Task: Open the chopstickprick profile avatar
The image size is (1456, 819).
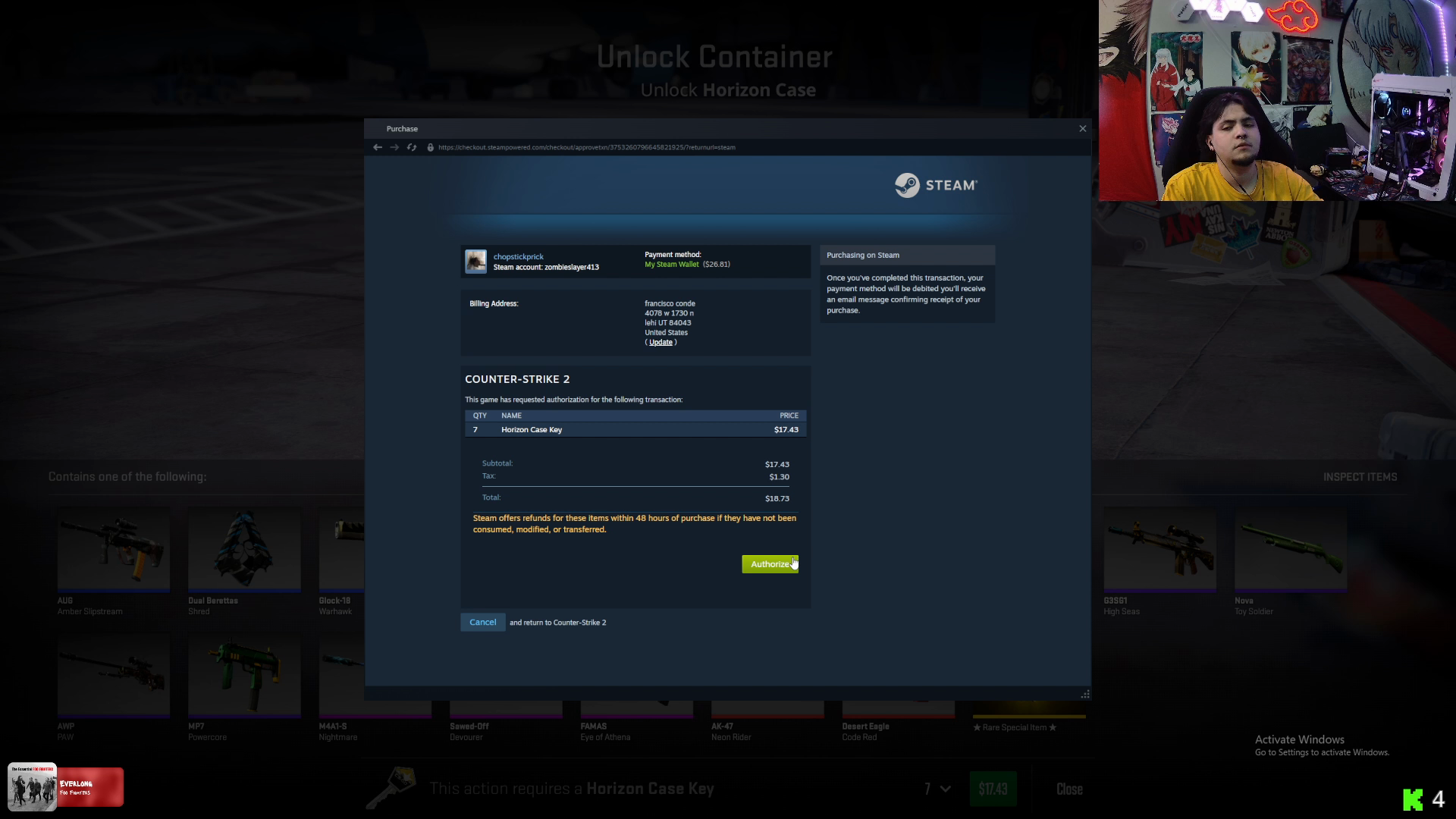Action: coord(475,262)
